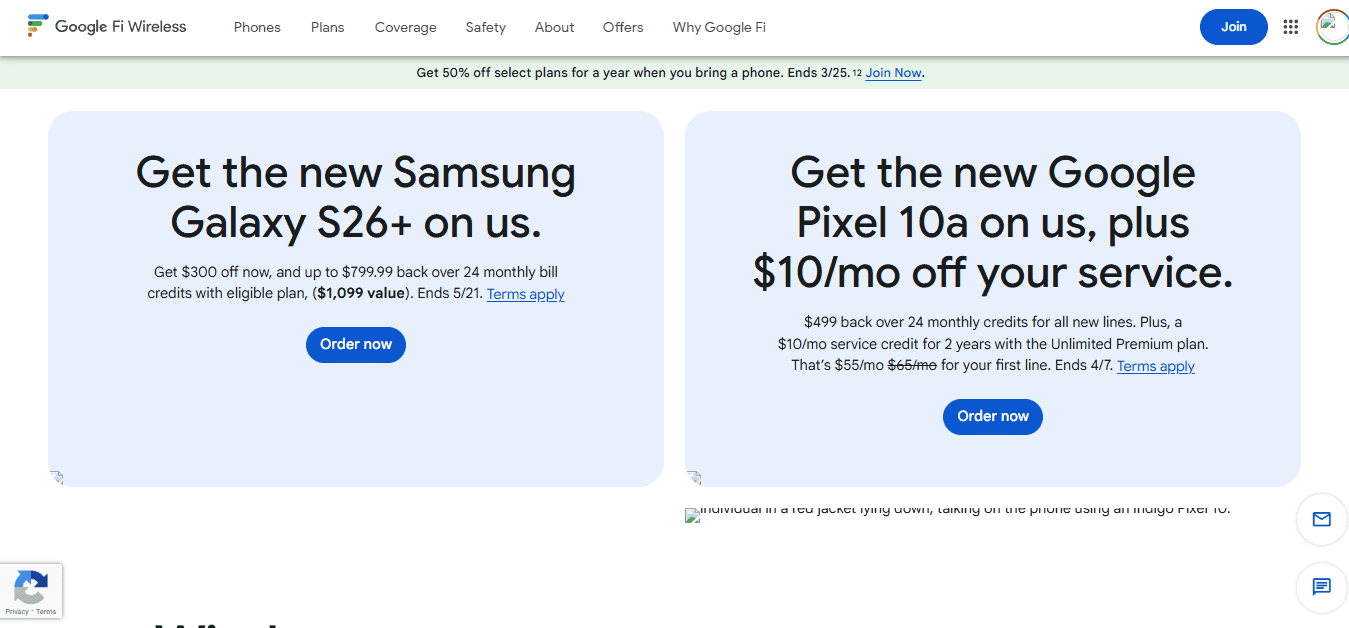Viewport: 1349px width, 628px height.
Task: Open the Plans navigation item
Action: [327, 27]
